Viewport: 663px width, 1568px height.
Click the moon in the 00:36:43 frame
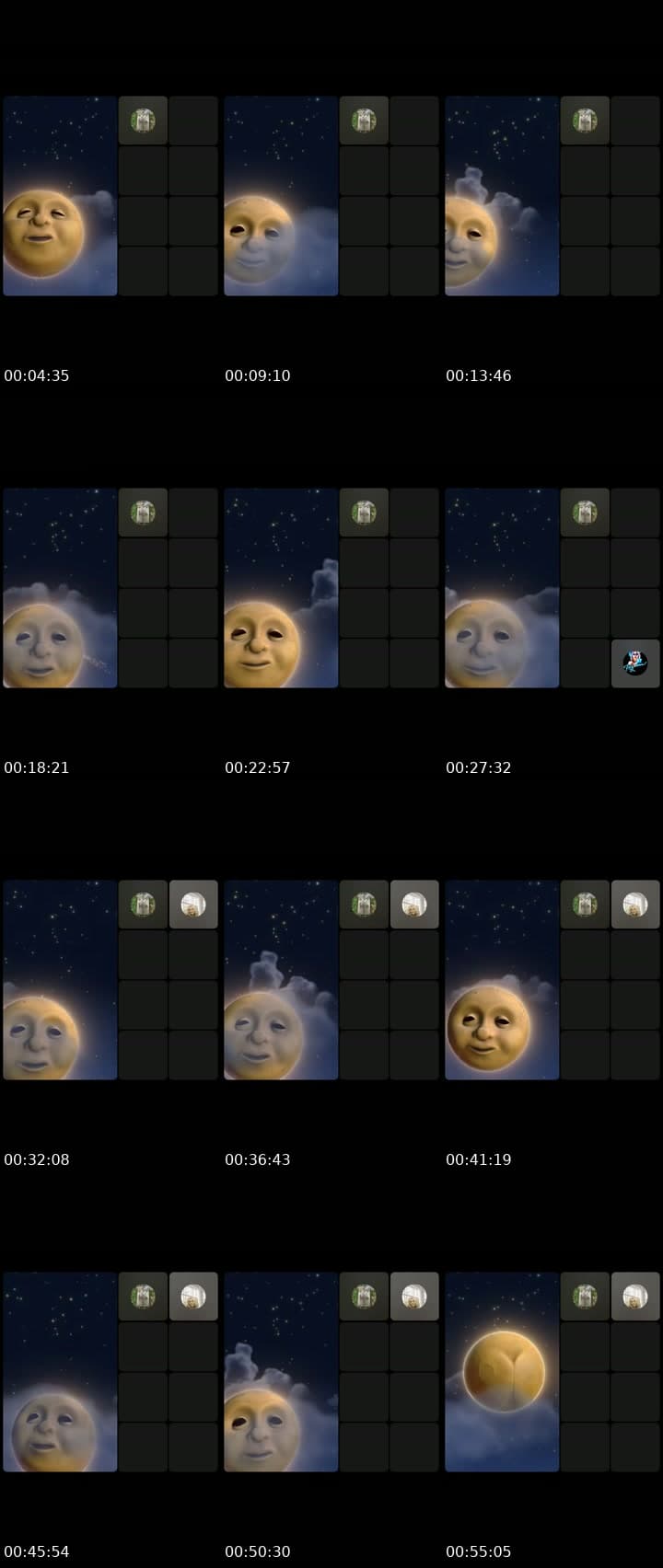pos(262,1035)
